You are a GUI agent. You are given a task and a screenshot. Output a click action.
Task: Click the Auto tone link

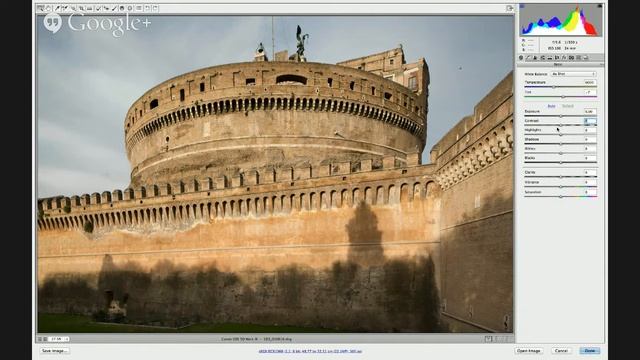(x=551, y=106)
